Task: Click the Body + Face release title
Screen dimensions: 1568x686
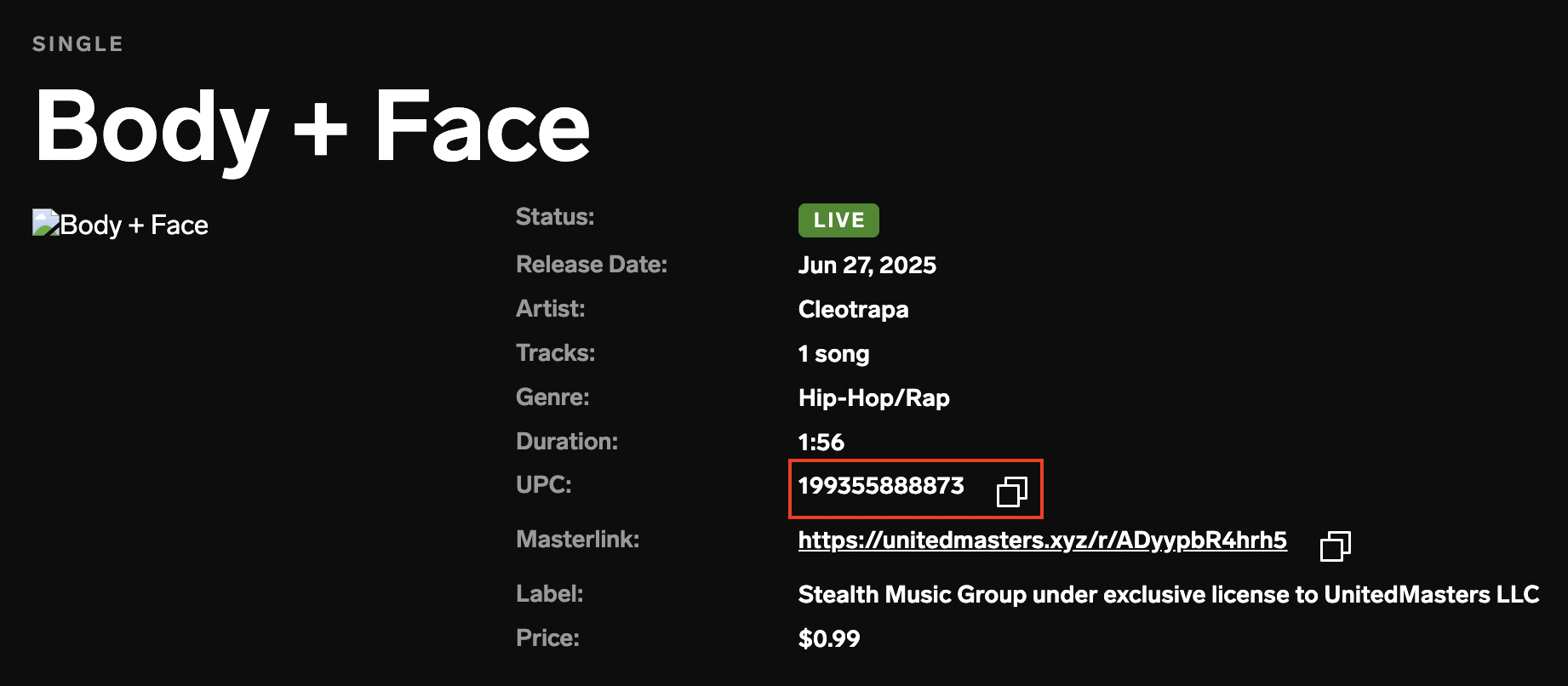Action: [x=312, y=128]
